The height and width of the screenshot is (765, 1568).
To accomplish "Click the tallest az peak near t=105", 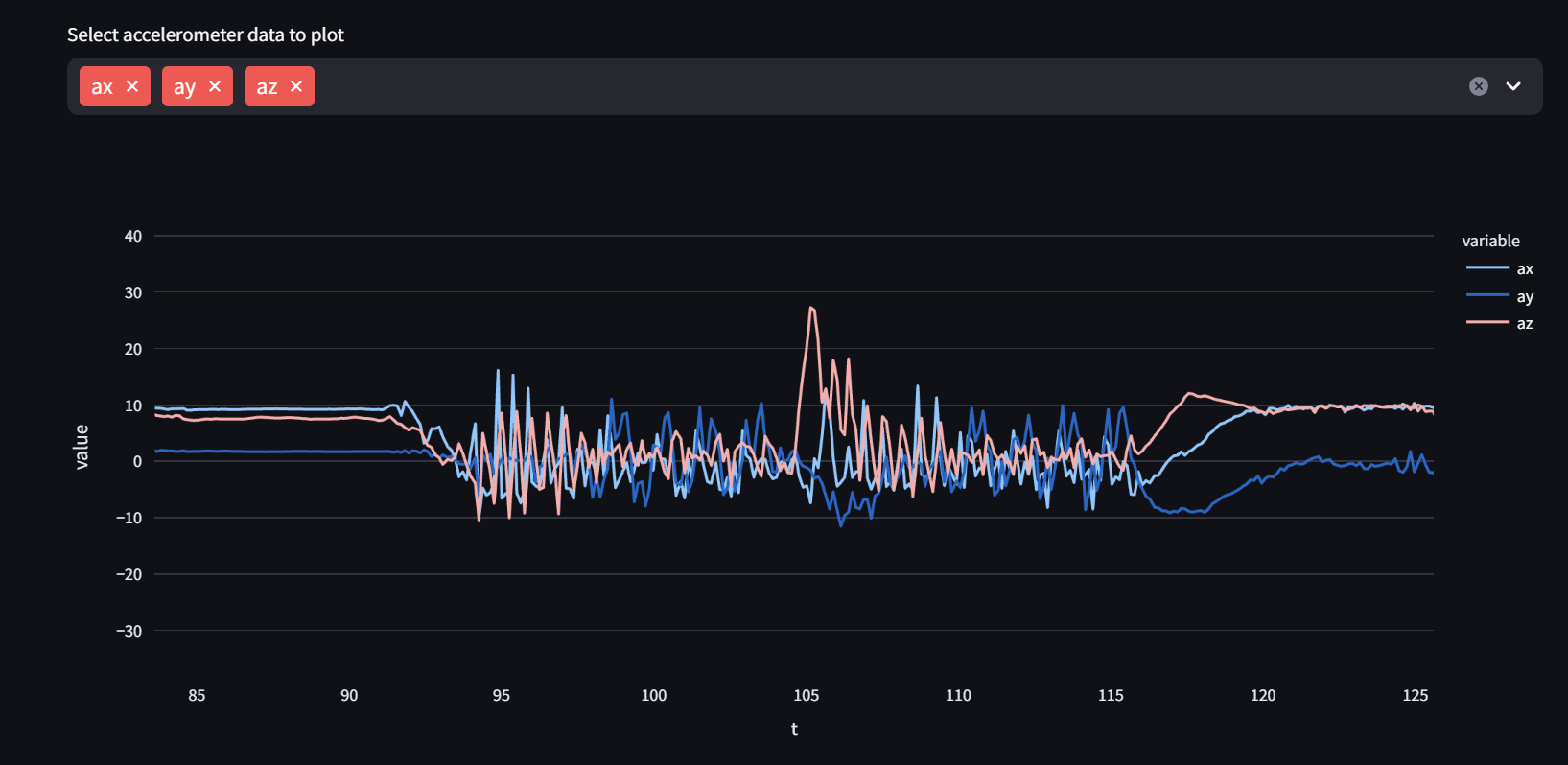I will (811, 309).
